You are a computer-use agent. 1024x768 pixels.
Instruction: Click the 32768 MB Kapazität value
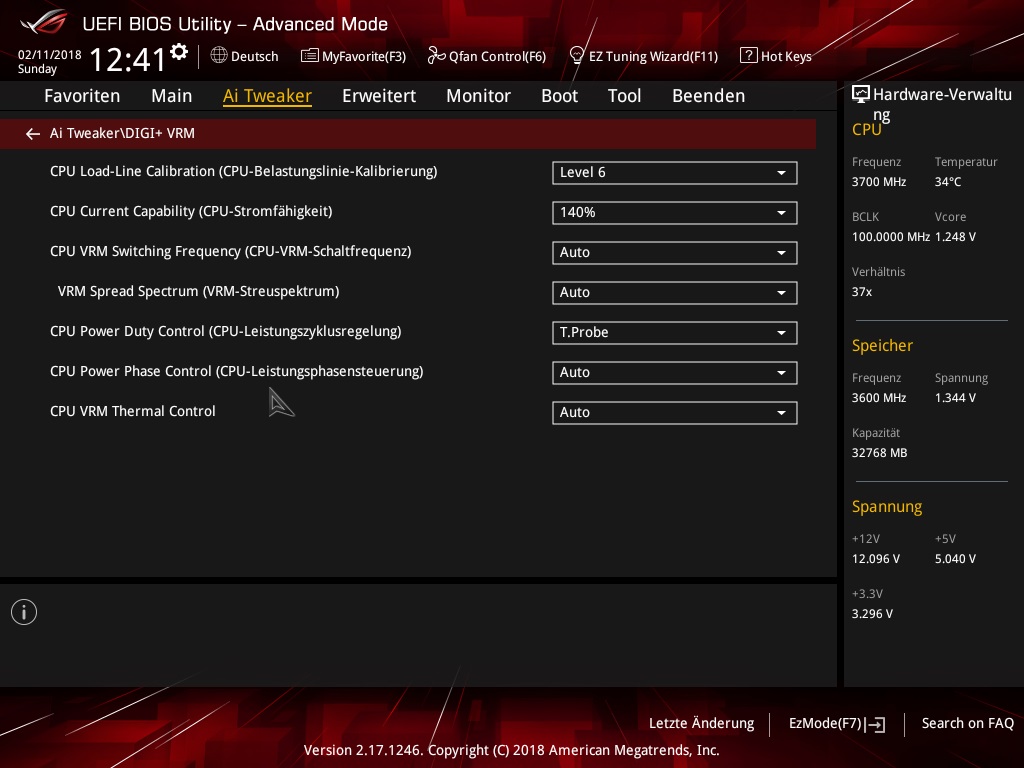880,453
